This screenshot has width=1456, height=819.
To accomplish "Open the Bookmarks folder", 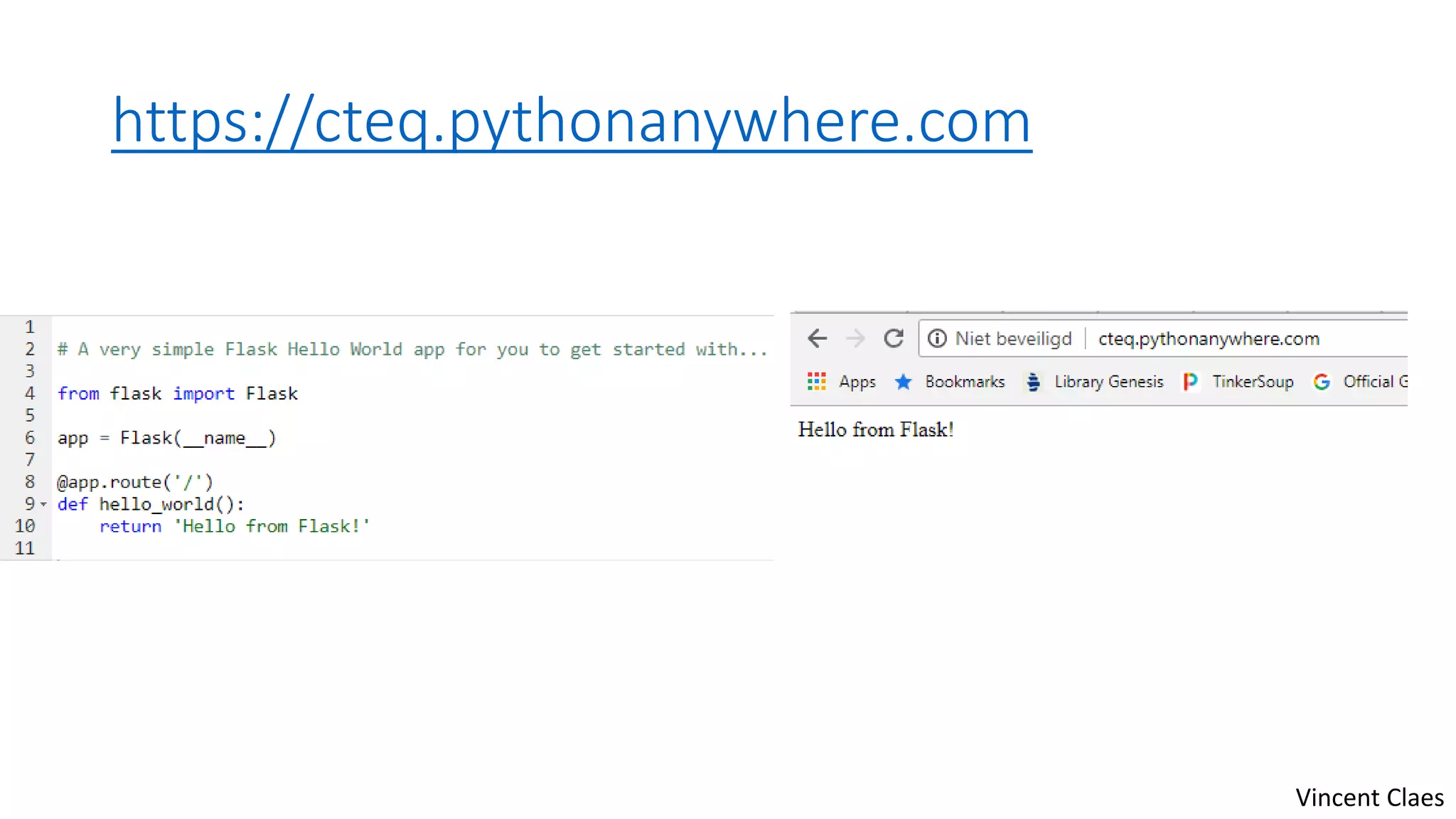I will pos(965,382).
